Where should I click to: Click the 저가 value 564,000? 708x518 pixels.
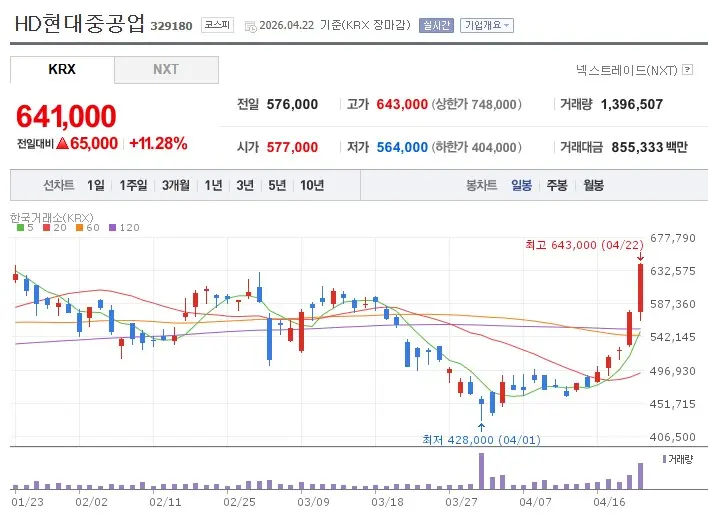coord(402,147)
